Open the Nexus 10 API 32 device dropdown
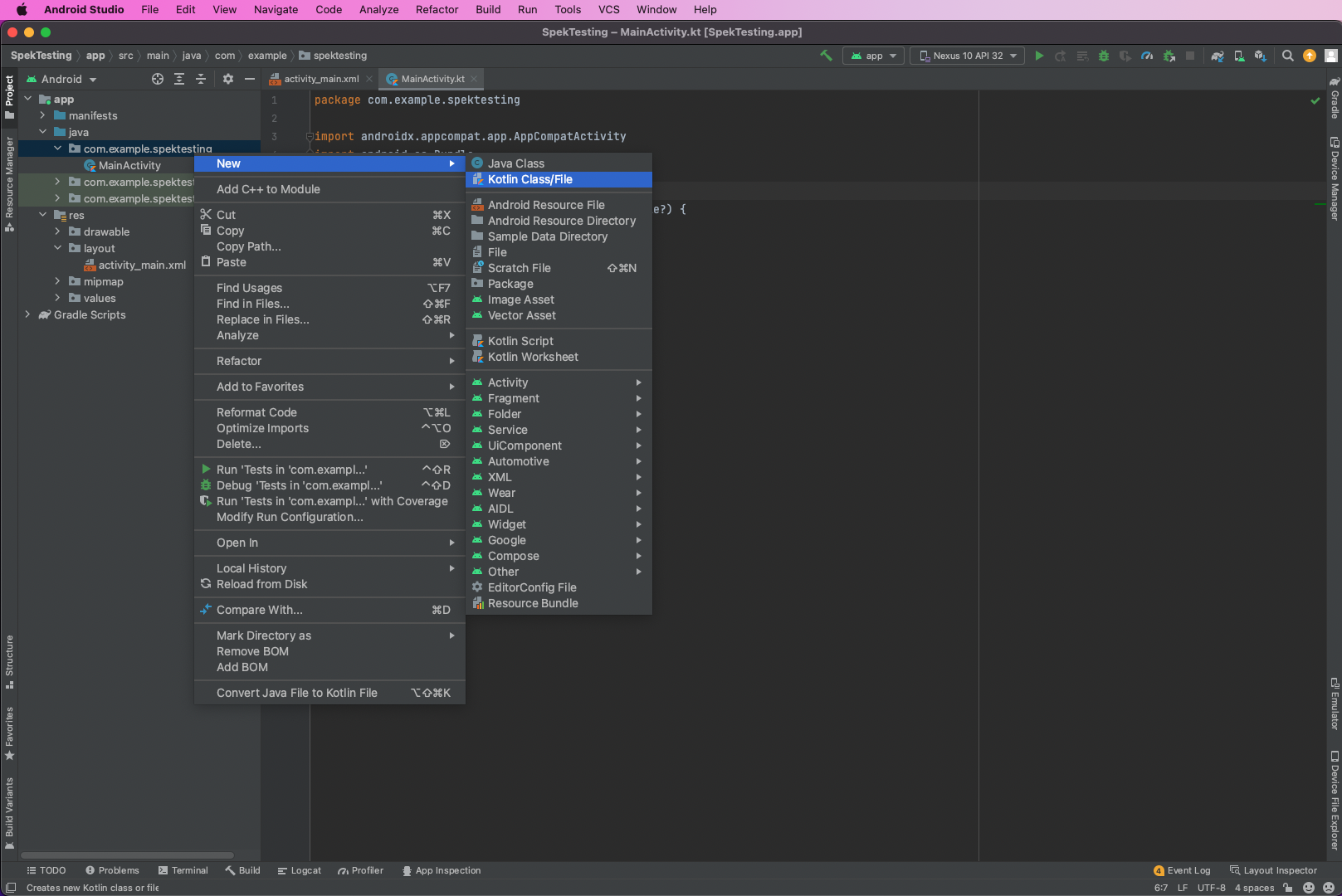The width and height of the screenshot is (1342, 896). pyautogui.click(x=968, y=56)
